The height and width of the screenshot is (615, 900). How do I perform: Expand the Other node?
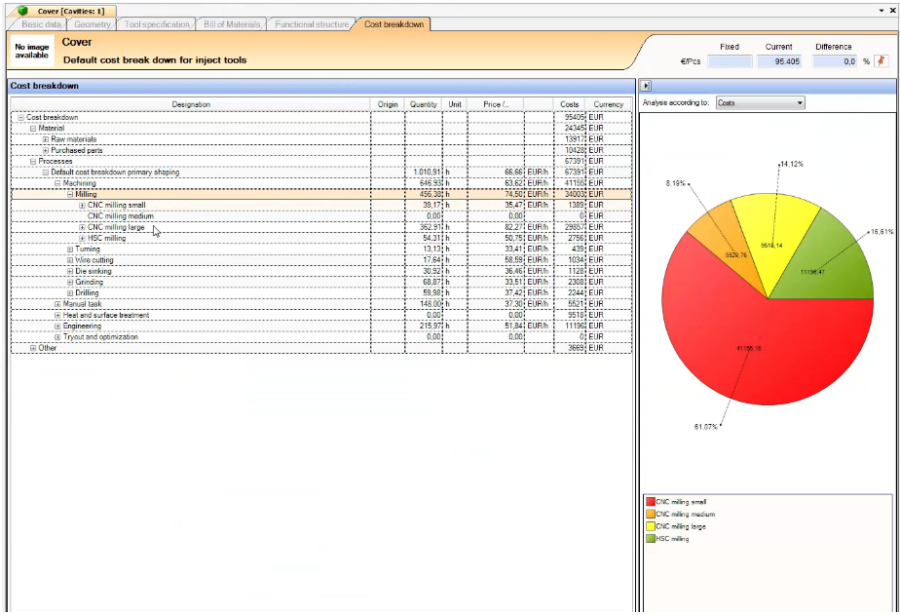pos(31,347)
